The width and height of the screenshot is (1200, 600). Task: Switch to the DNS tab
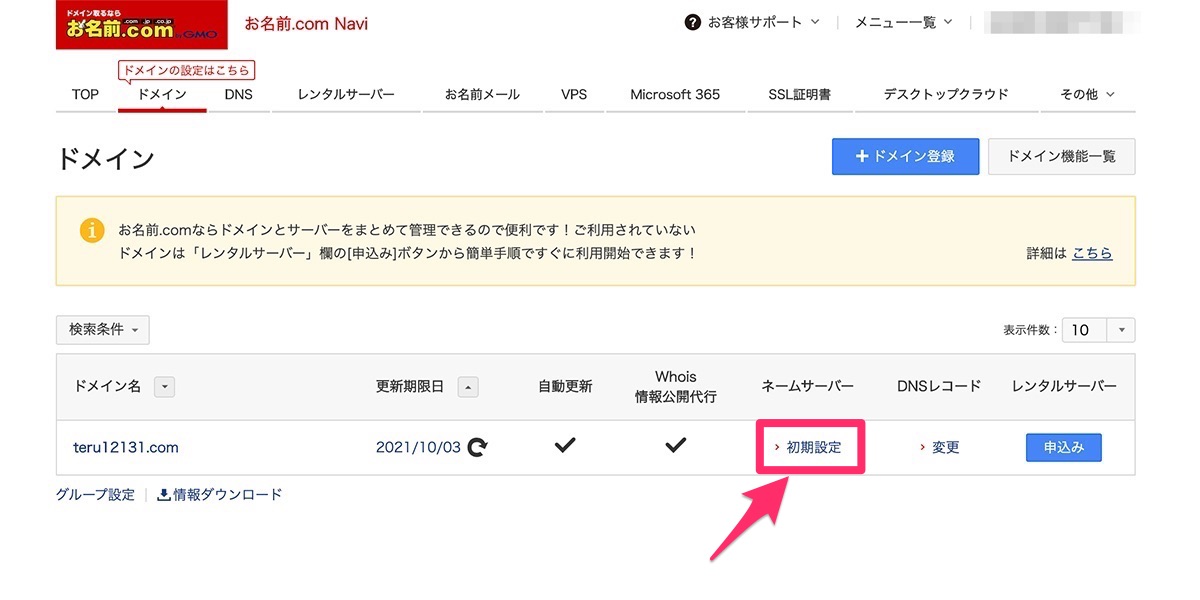239,95
